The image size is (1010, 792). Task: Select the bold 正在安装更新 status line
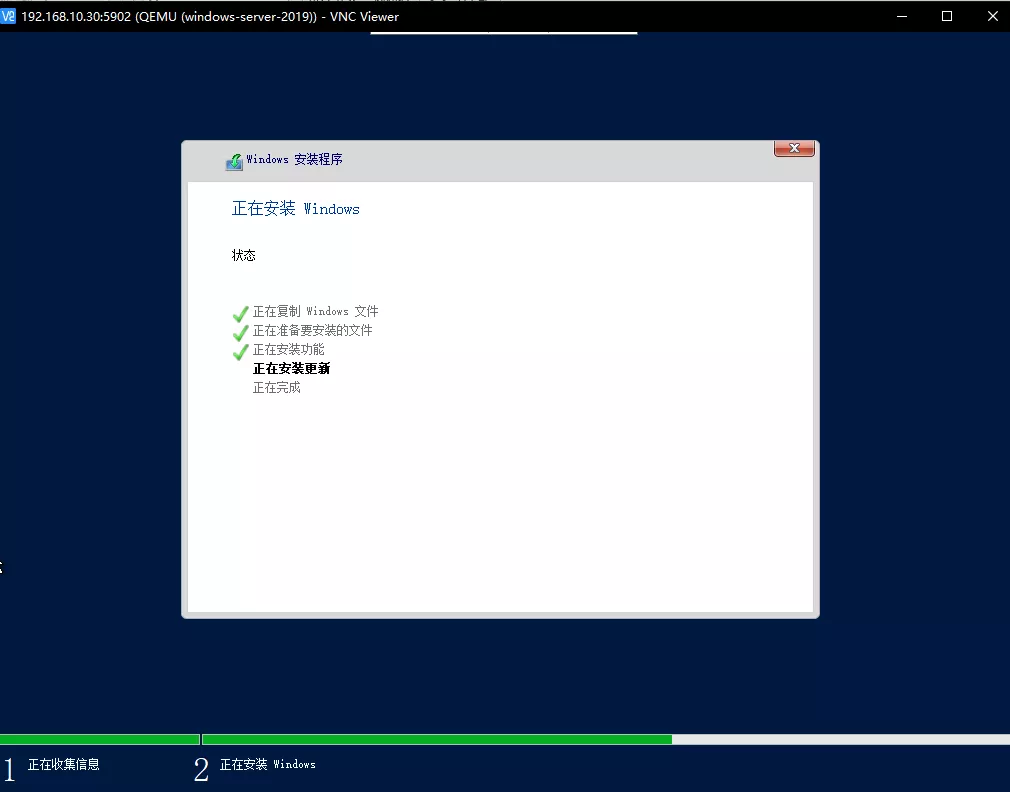291,369
